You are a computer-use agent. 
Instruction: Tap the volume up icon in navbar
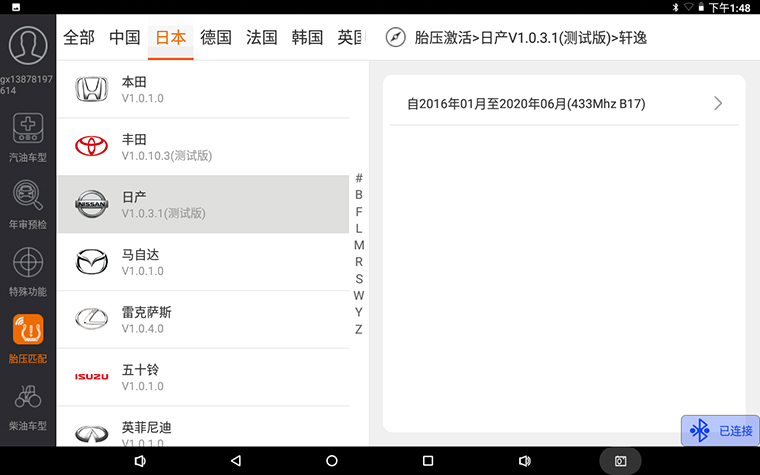[524, 461]
